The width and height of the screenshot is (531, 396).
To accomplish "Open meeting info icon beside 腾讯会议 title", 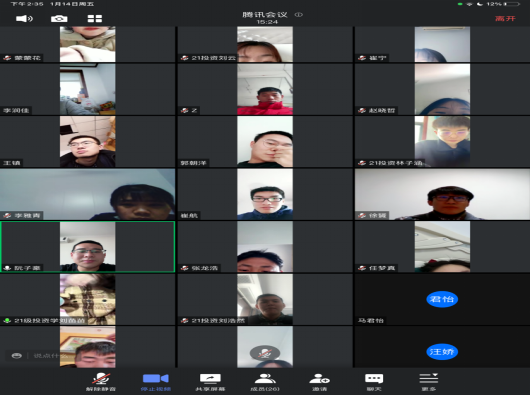I will [x=298, y=15].
